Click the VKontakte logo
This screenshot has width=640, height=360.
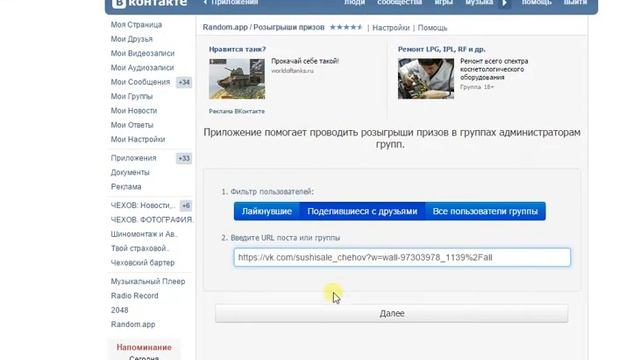point(150,3)
